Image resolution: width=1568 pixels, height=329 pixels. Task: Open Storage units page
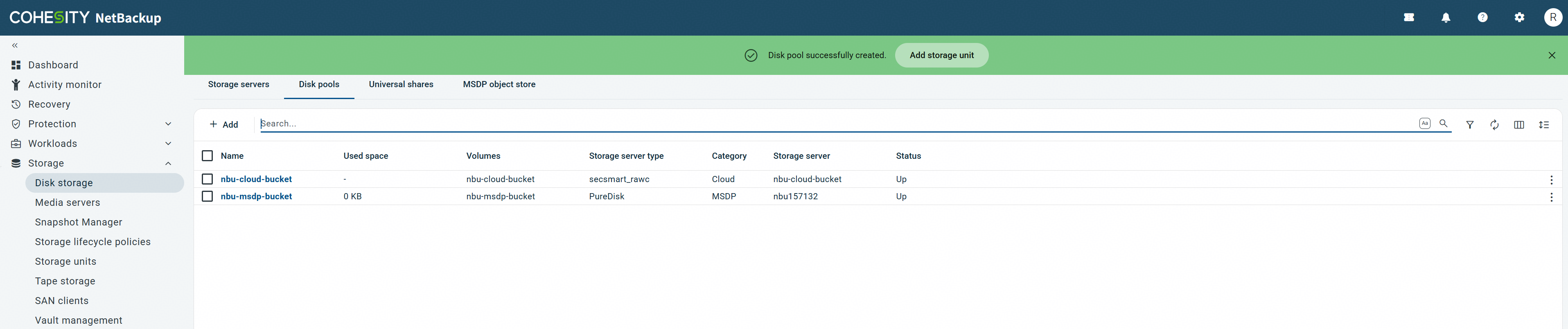point(66,261)
